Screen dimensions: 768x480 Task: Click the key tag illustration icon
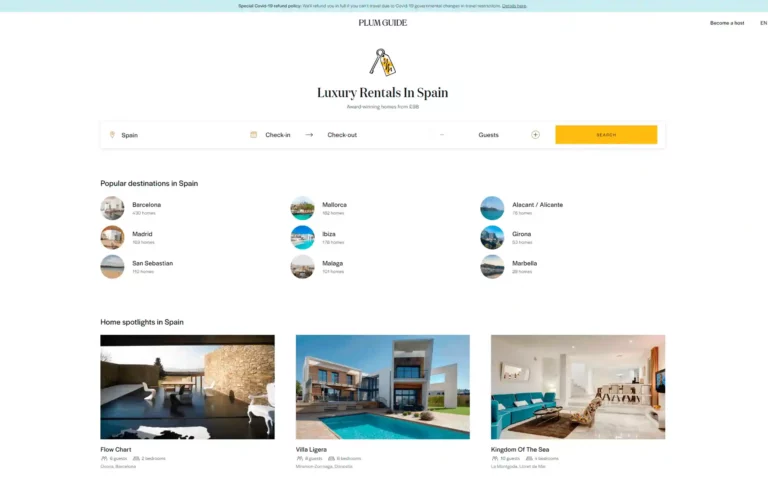[x=382, y=62]
